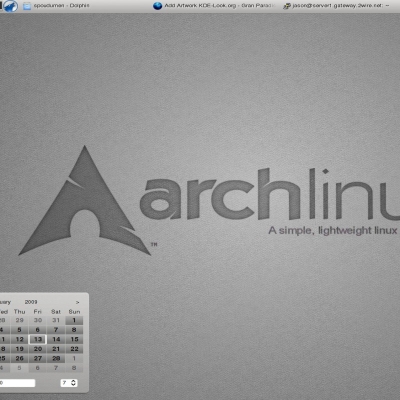Viewport: 400px width, 400px height.
Task: Select greyed-out March 6 in the bottom row
Action: click(38, 368)
